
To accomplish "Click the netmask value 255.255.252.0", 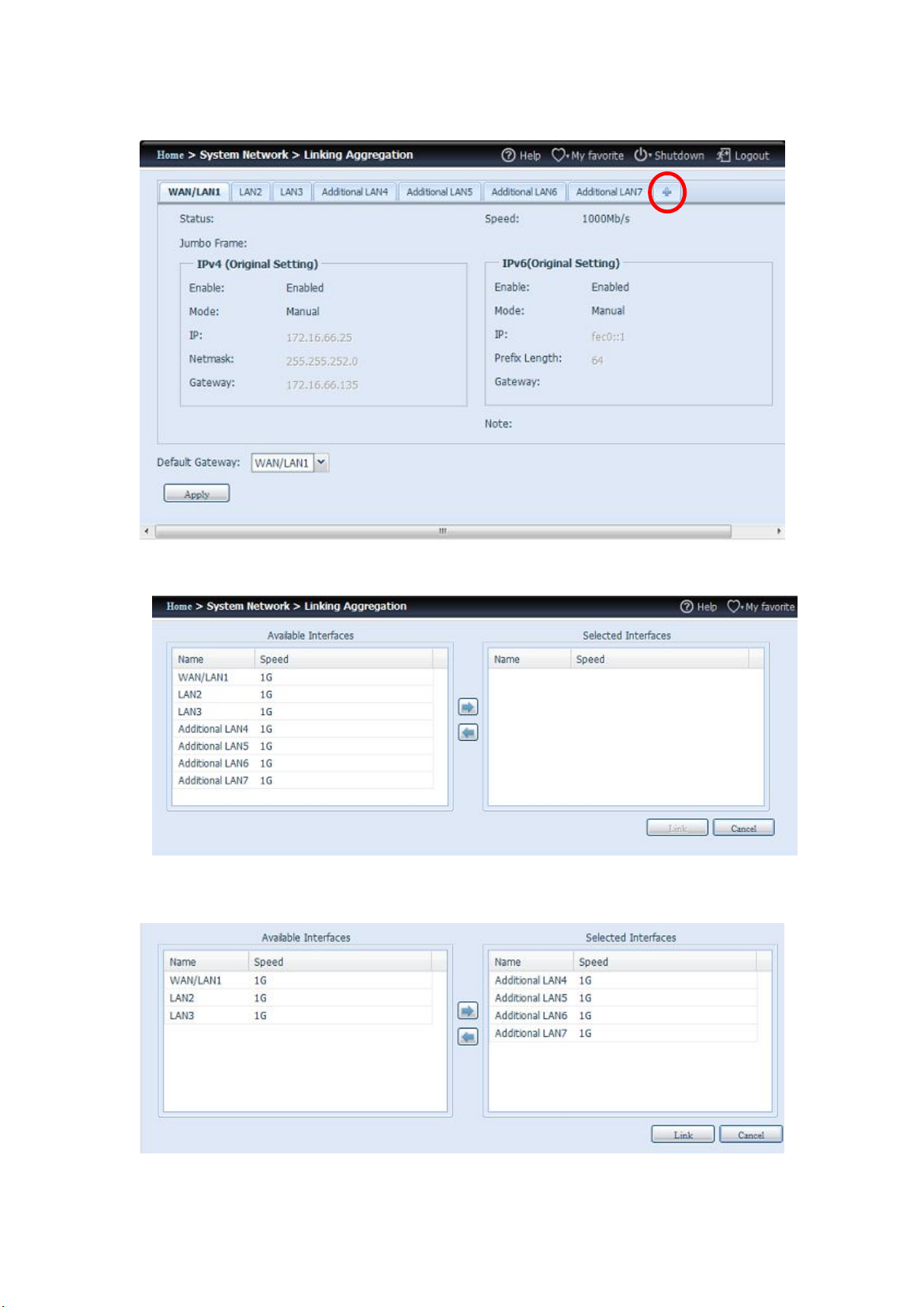I will tap(322, 361).
